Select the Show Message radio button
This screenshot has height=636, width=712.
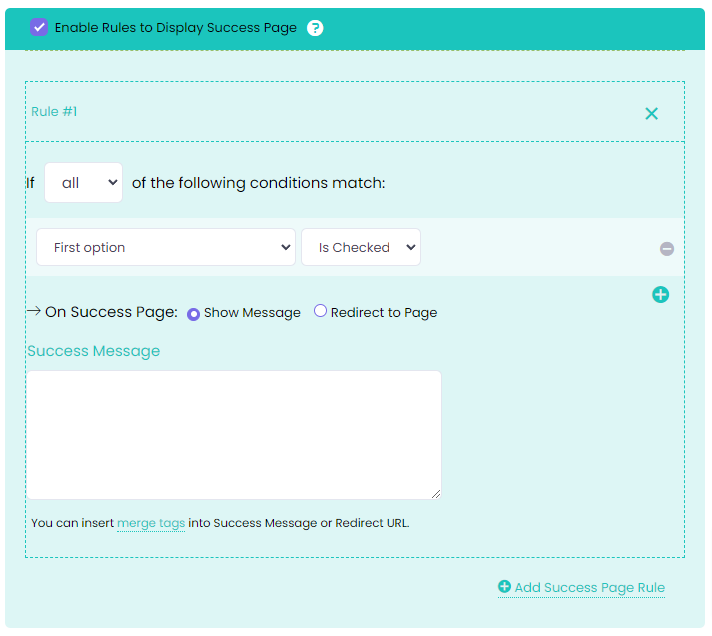(x=194, y=313)
